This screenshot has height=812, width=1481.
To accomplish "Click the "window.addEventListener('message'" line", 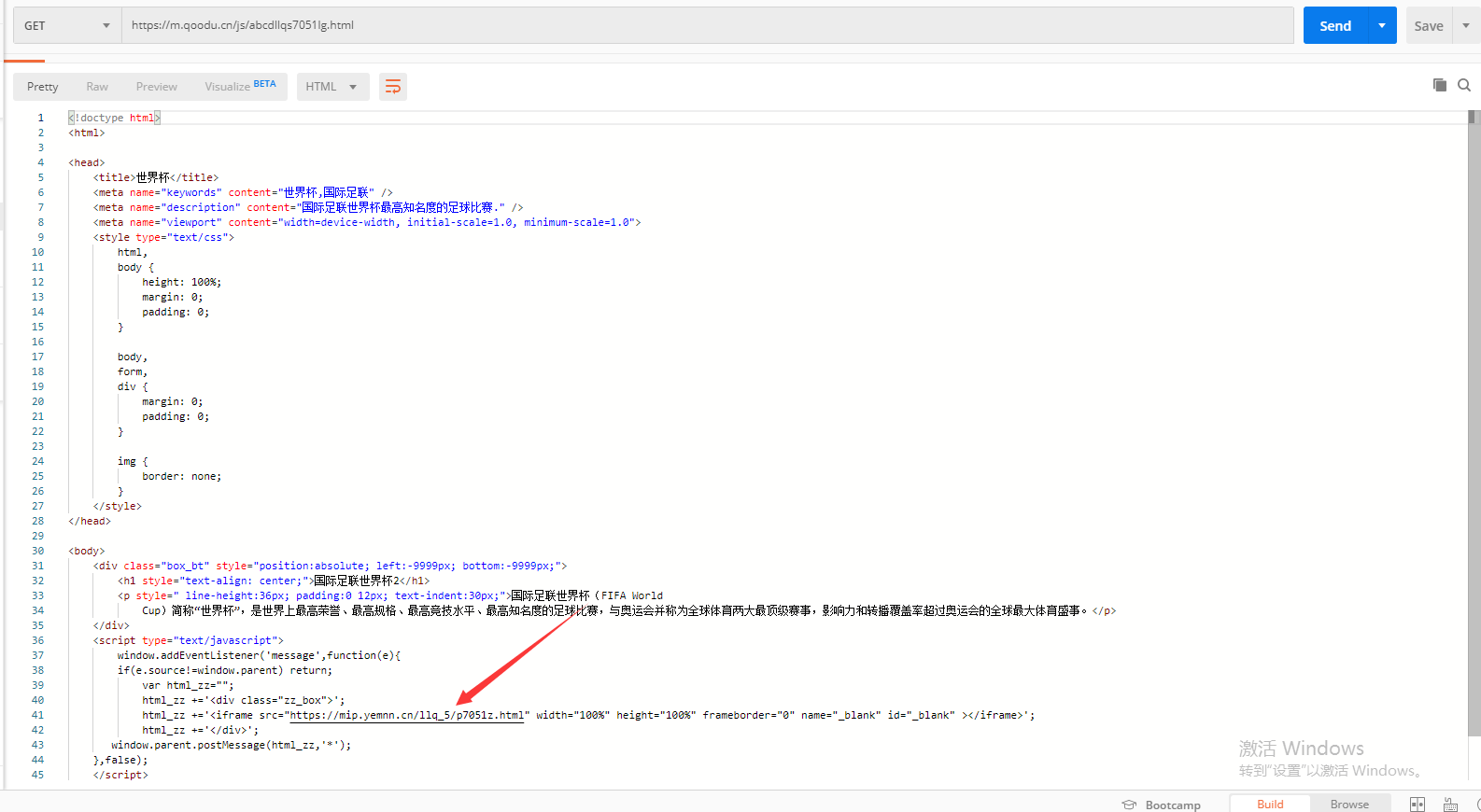I will click(259, 655).
